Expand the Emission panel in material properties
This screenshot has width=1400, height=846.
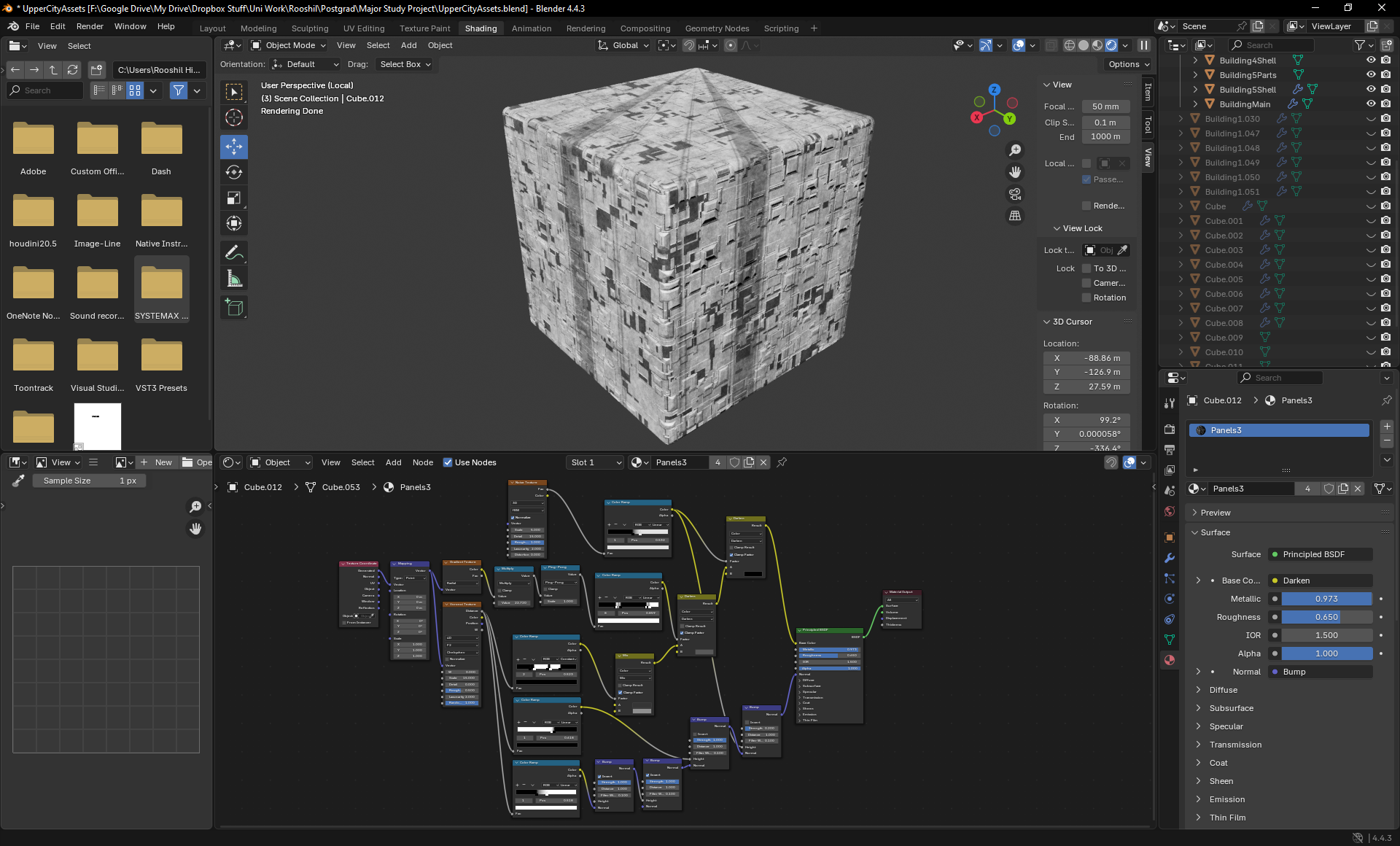point(1227,799)
